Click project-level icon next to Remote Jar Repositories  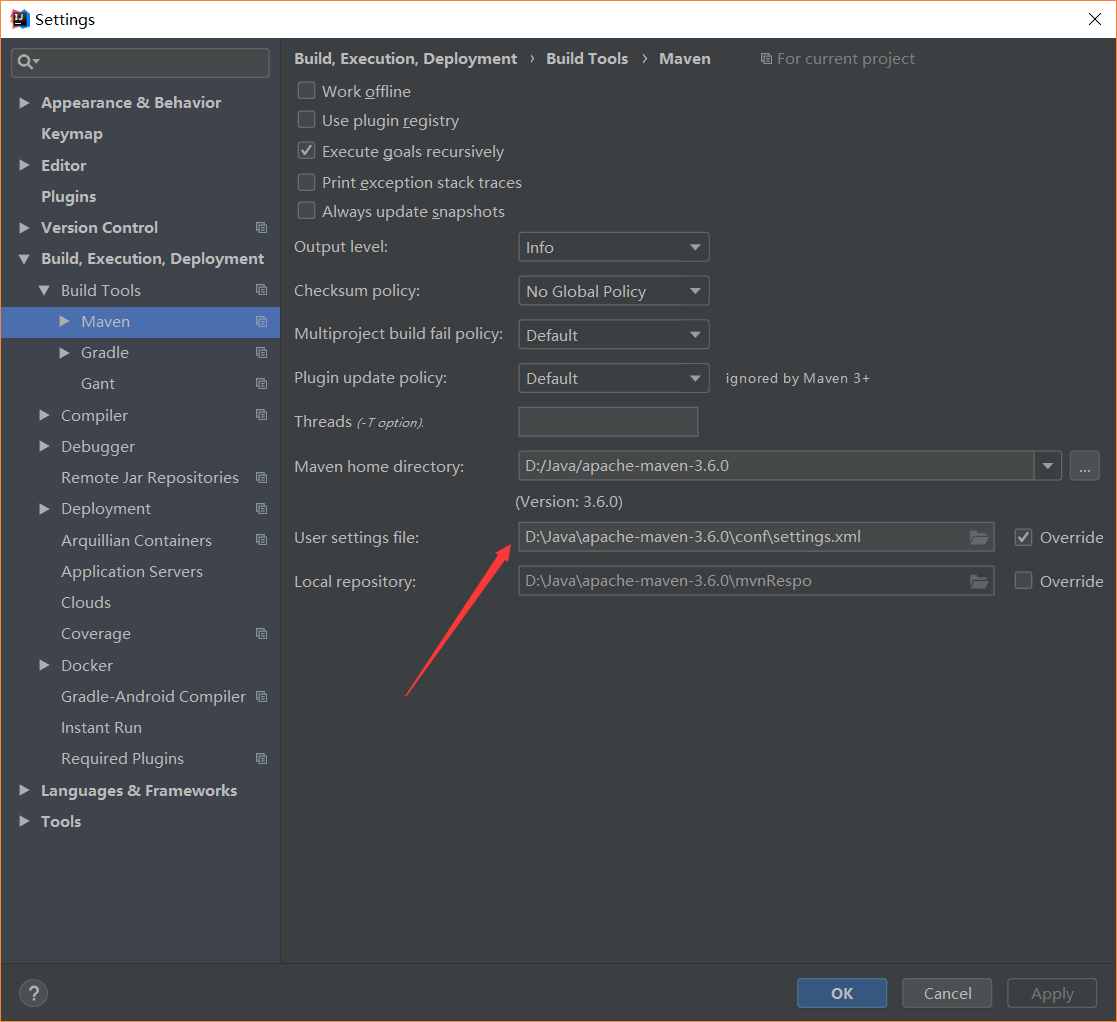[261, 478]
